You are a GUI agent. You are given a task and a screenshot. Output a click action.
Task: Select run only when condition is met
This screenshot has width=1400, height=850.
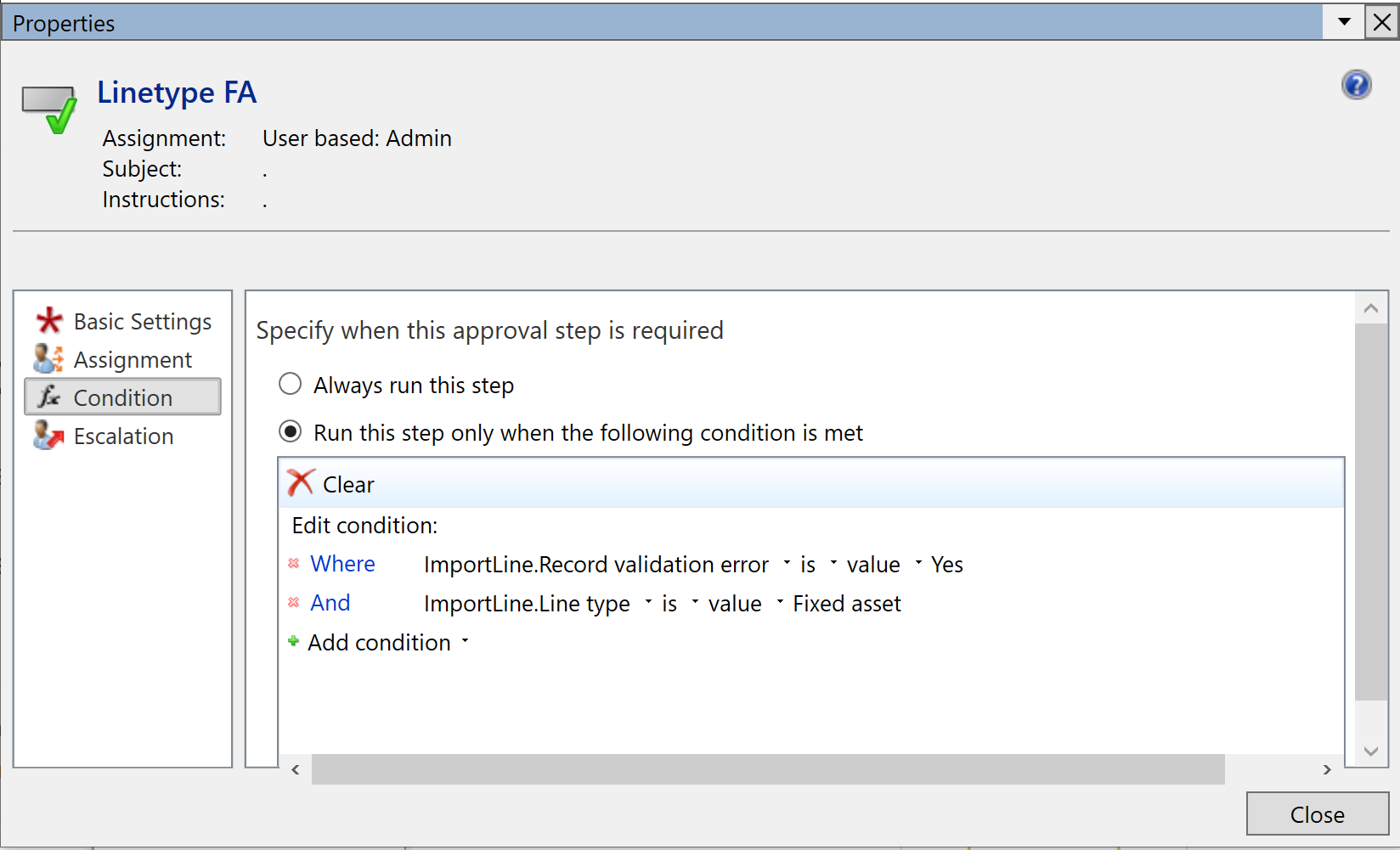(x=291, y=431)
